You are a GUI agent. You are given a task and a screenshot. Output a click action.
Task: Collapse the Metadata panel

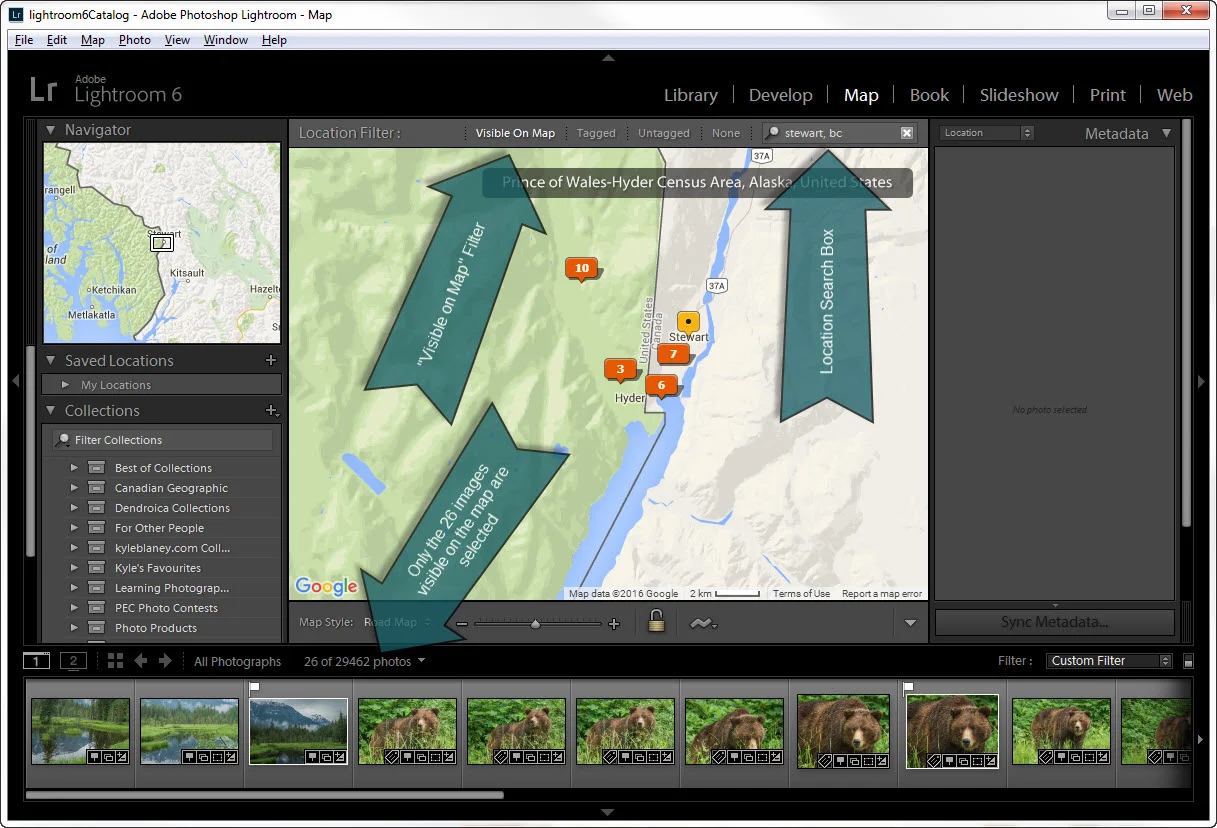[x=1166, y=133]
